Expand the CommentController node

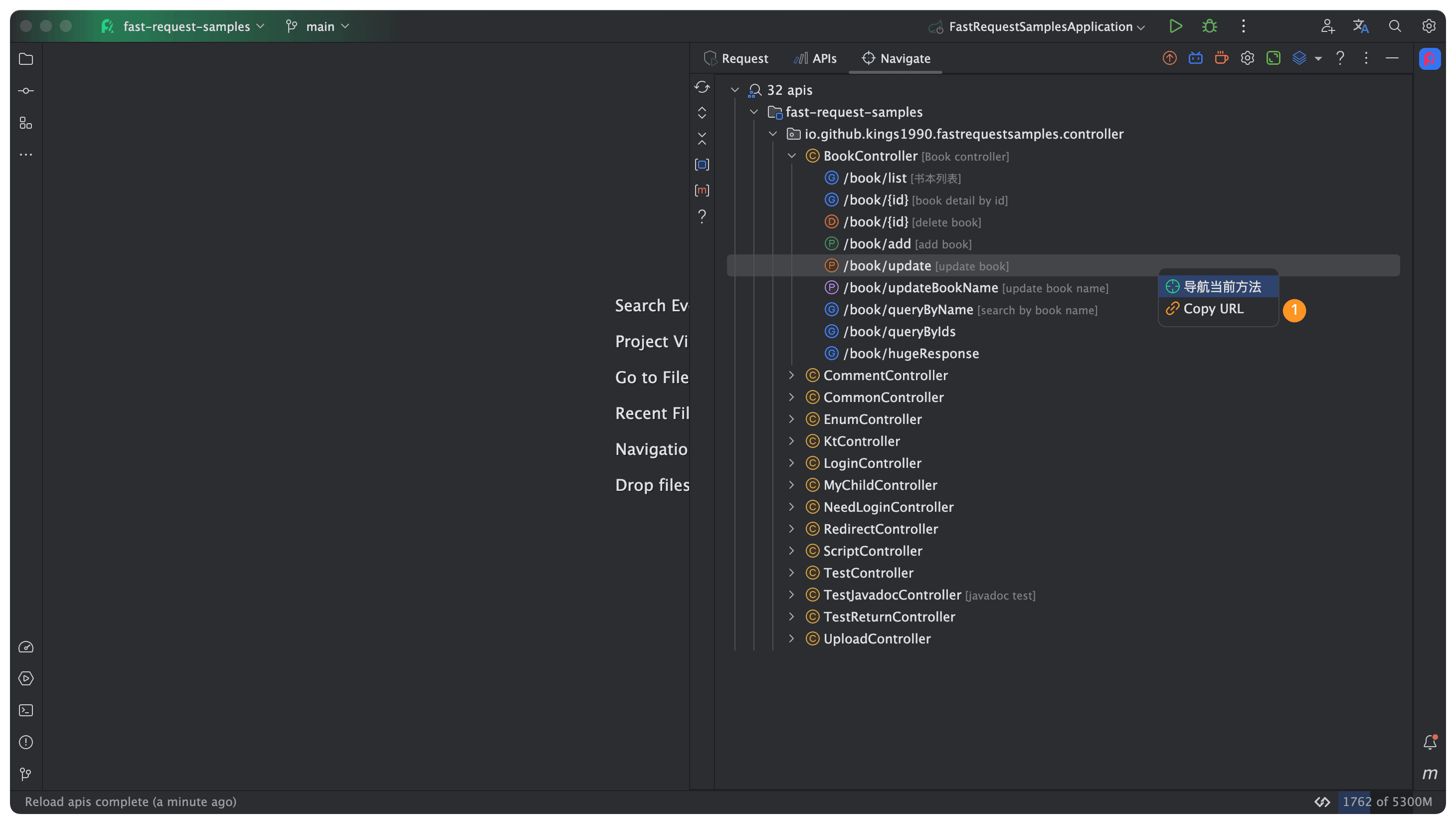click(791, 375)
